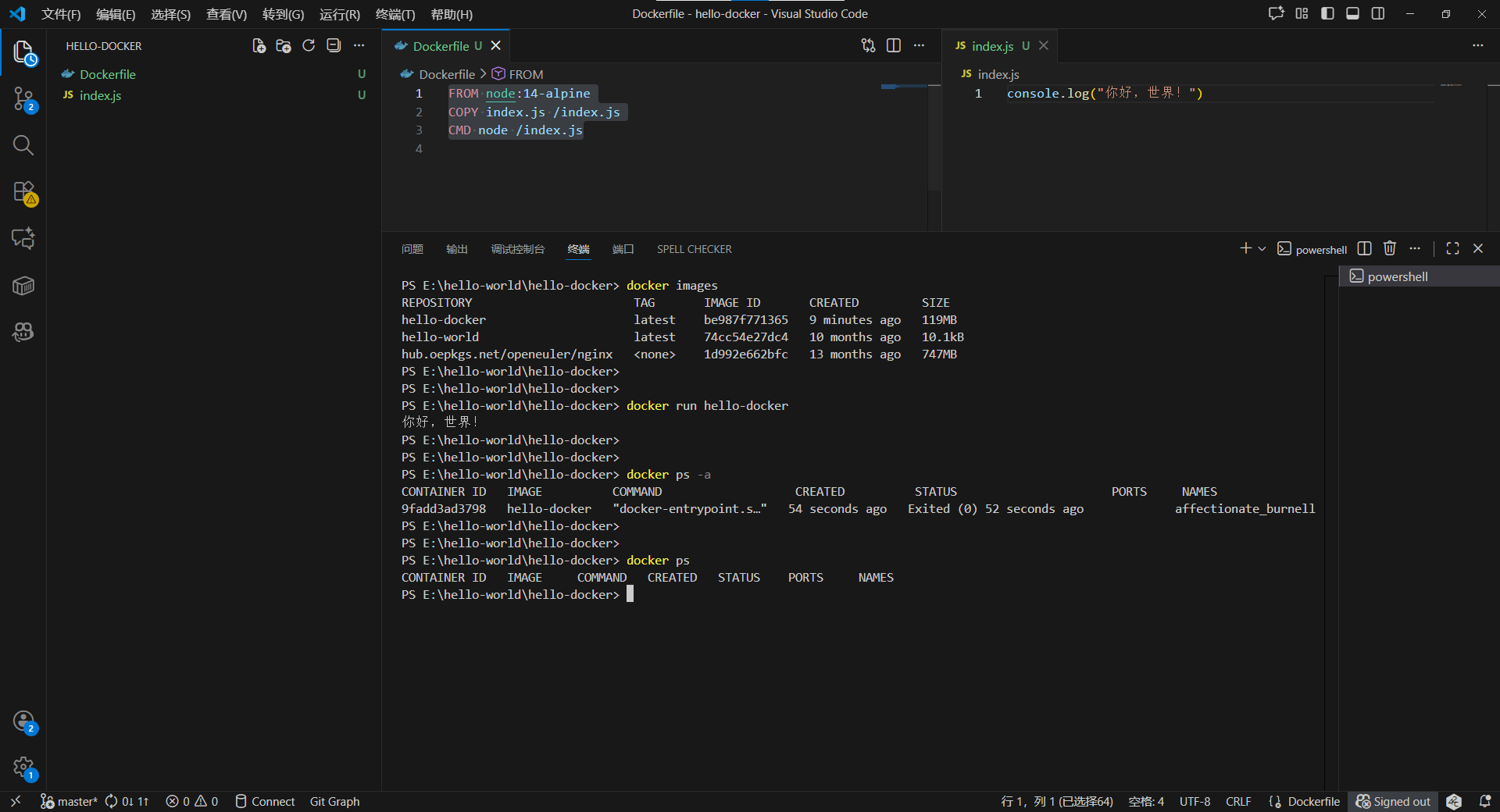Split the Dockerfile editor right
Image resolution: width=1500 pixels, height=812 pixels.
coord(894,46)
